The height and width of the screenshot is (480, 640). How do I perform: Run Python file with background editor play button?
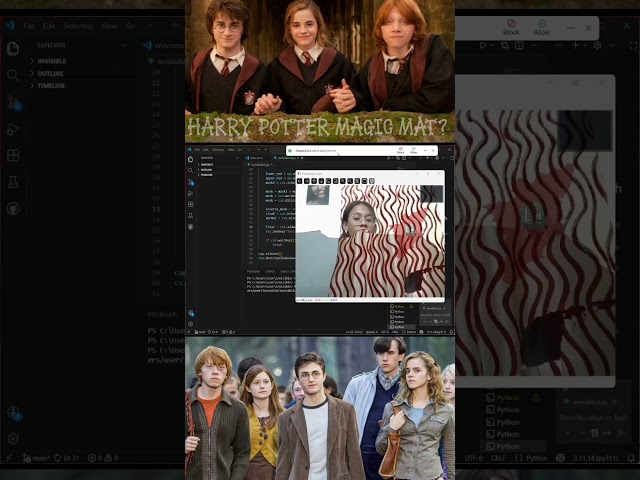(x=483, y=45)
